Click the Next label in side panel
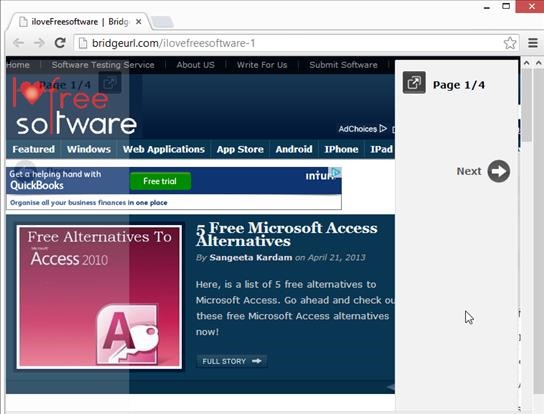The height and width of the screenshot is (414, 544). pos(469,171)
